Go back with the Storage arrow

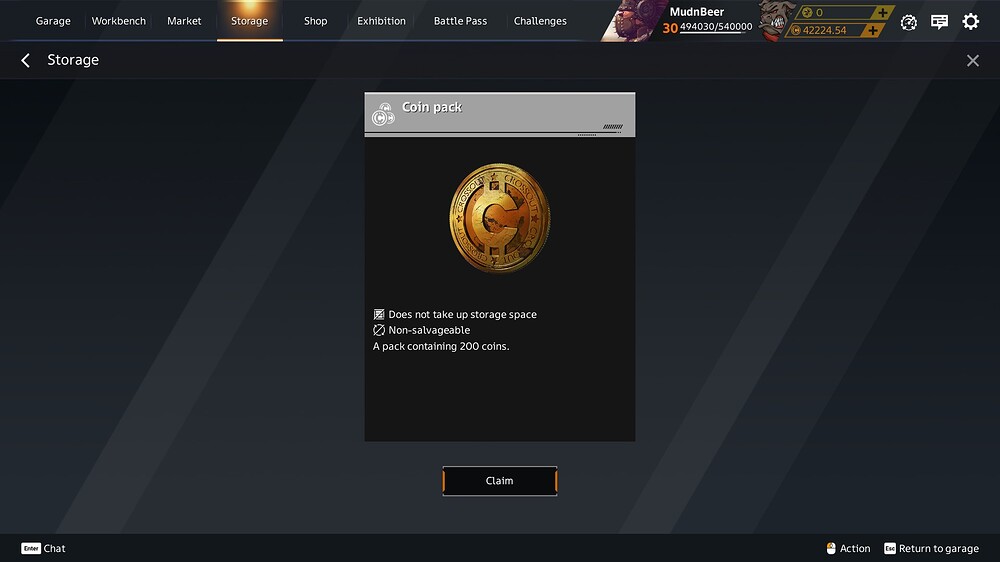pos(26,60)
